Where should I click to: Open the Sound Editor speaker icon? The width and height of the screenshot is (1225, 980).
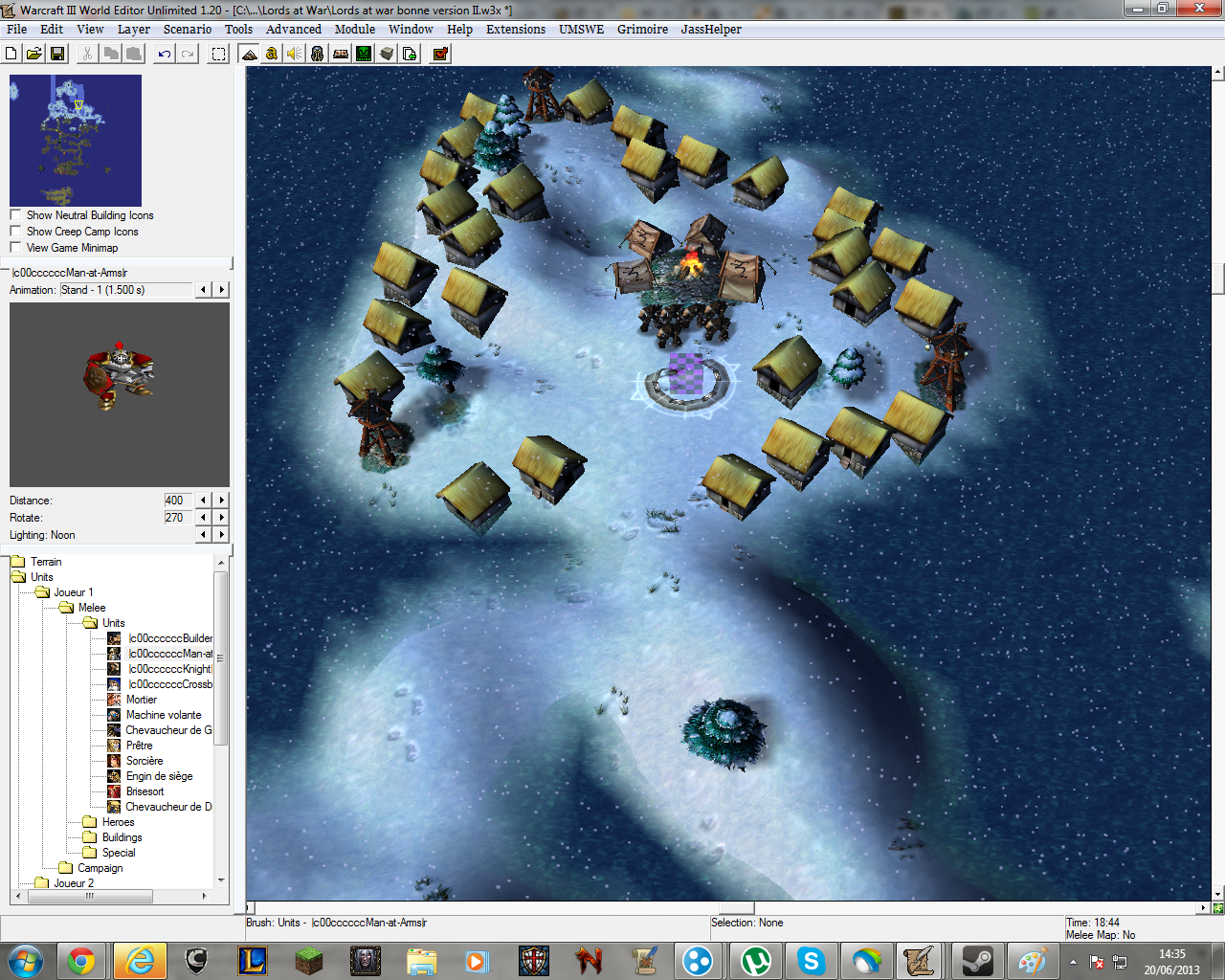point(295,54)
